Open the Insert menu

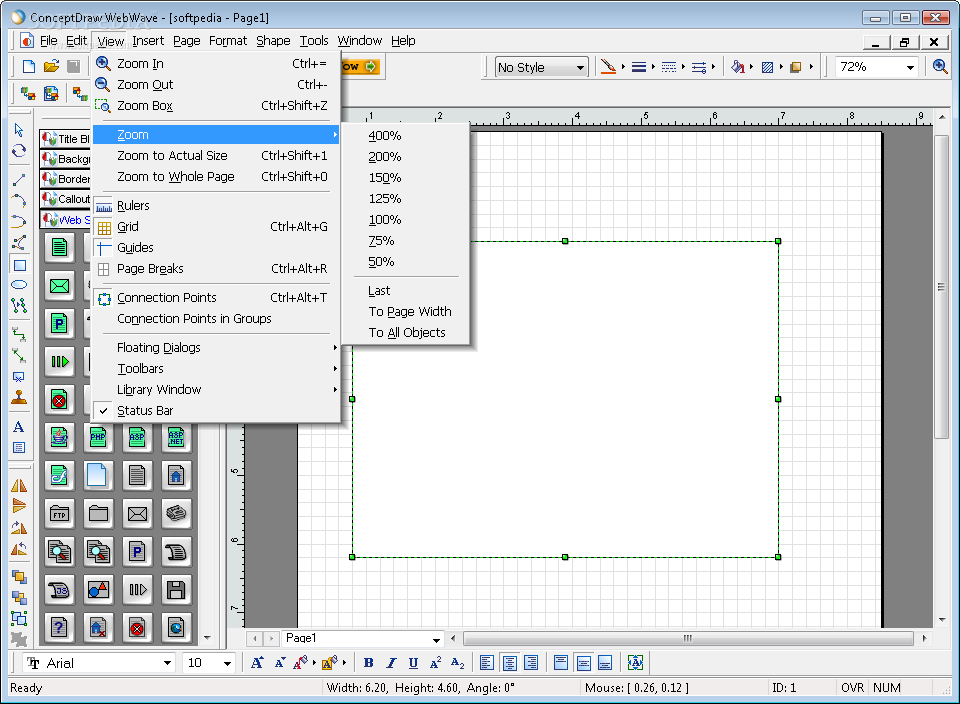pos(148,41)
